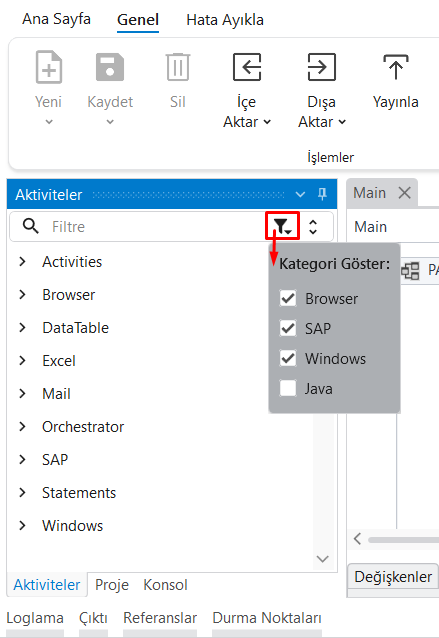439x638 pixels.
Task: Click into the Filtre search field
Action: click(x=157, y=227)
